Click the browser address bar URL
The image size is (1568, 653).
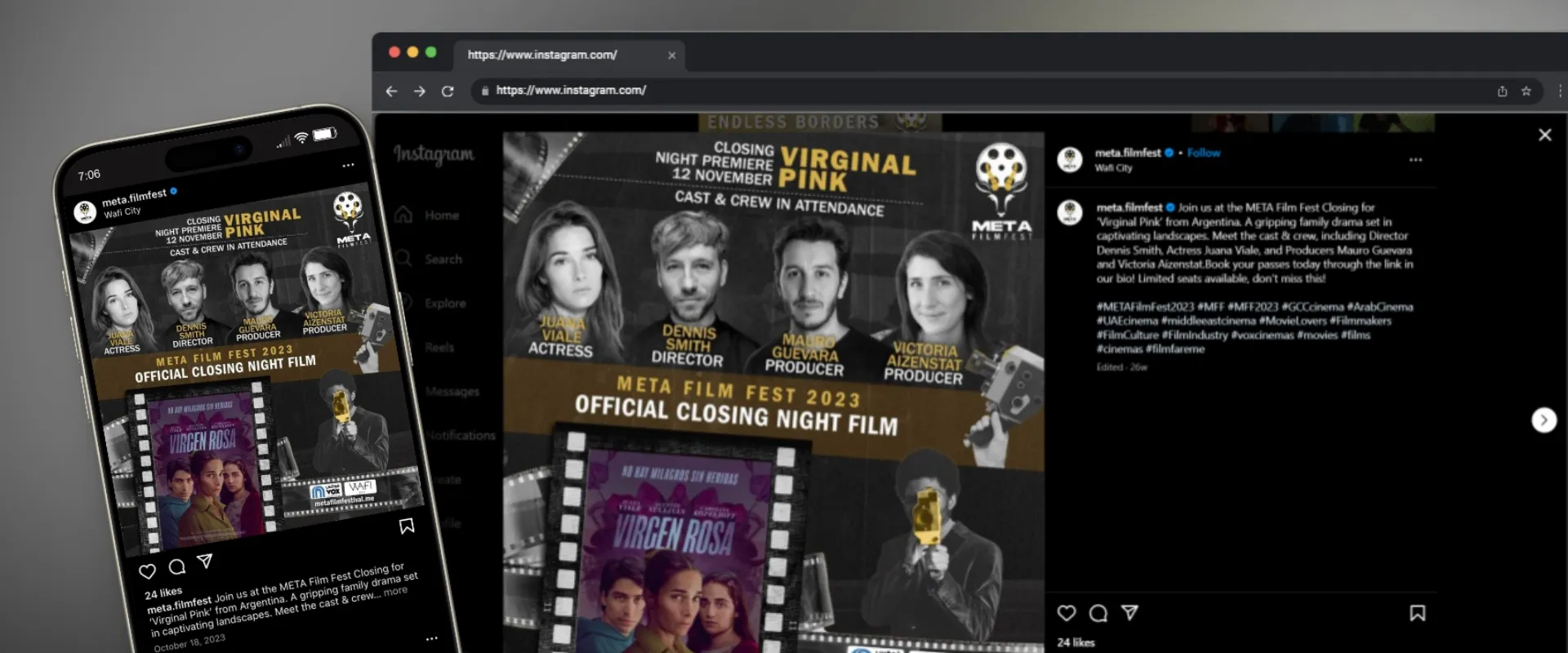571,91
